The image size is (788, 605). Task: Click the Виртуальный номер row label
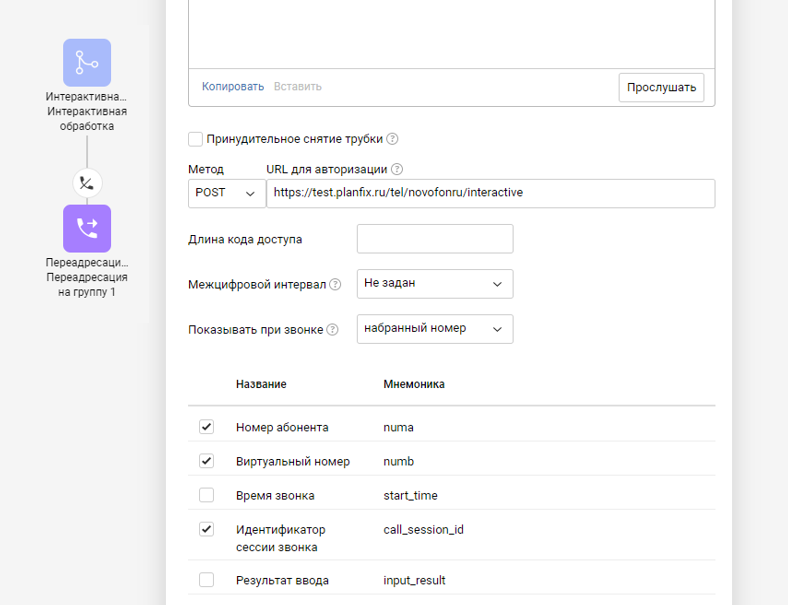pyautogui.click(x=293, y=461)
